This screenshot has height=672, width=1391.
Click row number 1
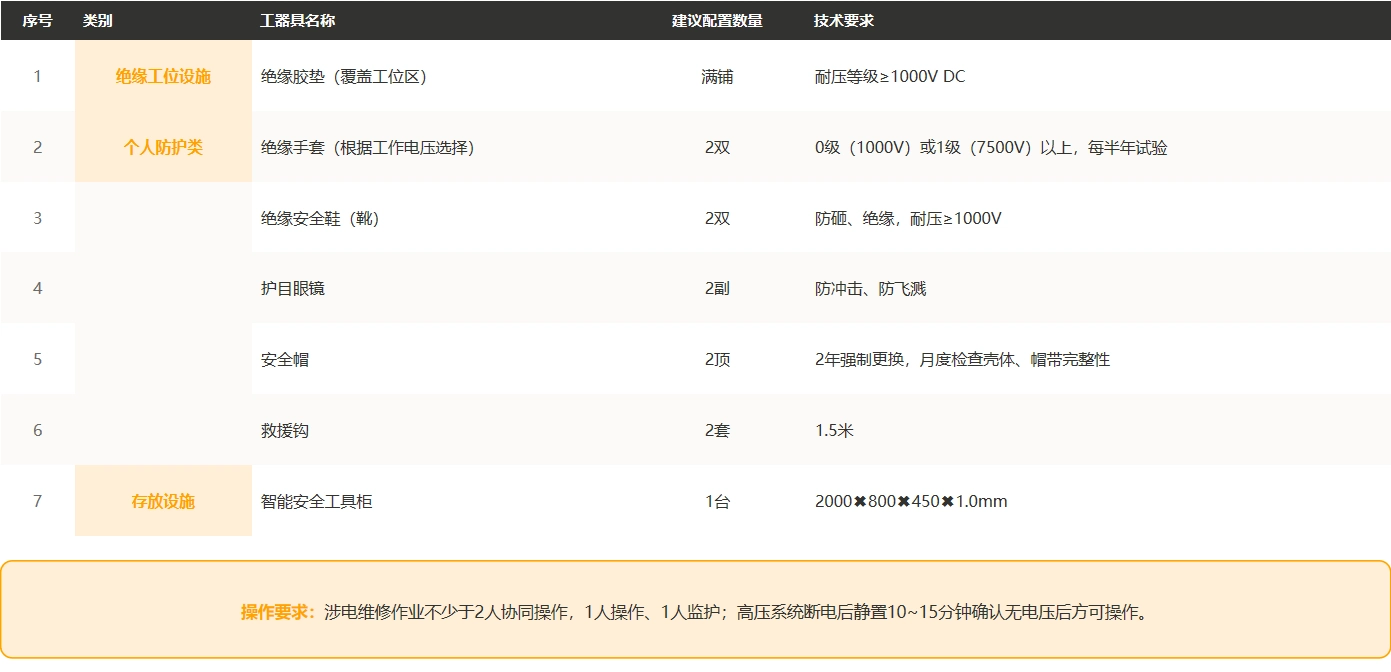click(x=38, y=76)
